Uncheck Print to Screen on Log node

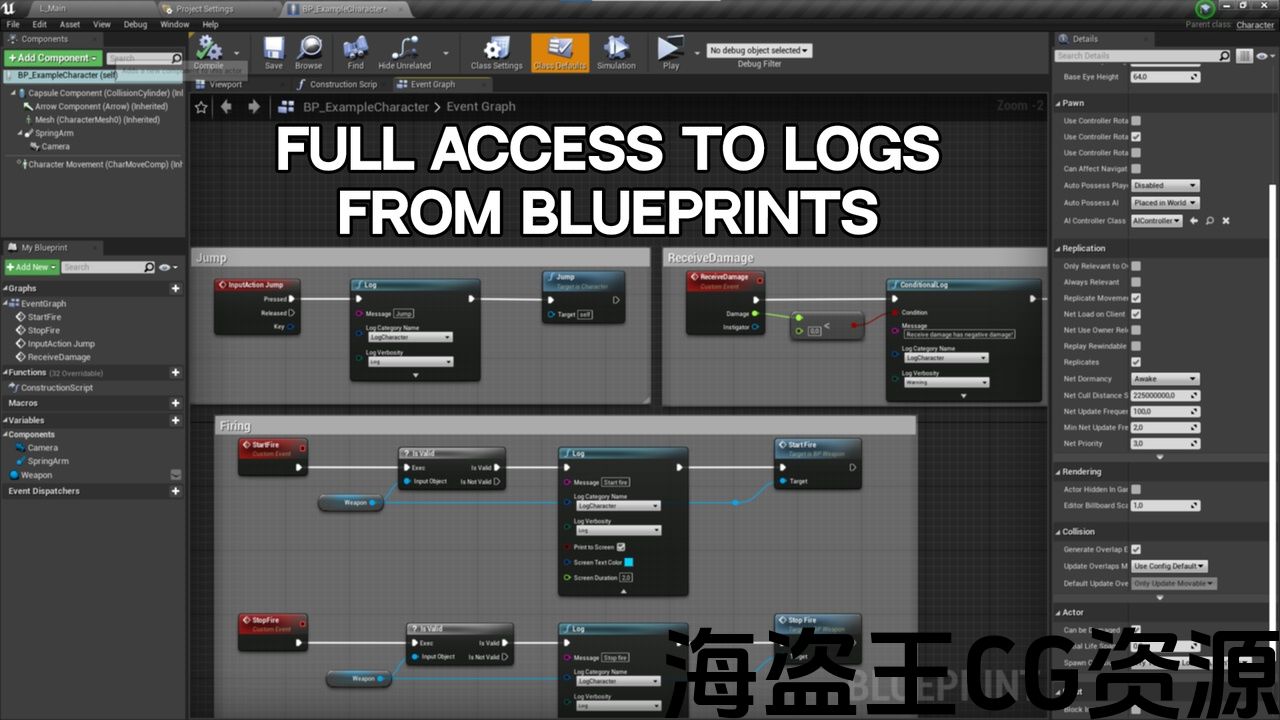click(x=621, y=547)
